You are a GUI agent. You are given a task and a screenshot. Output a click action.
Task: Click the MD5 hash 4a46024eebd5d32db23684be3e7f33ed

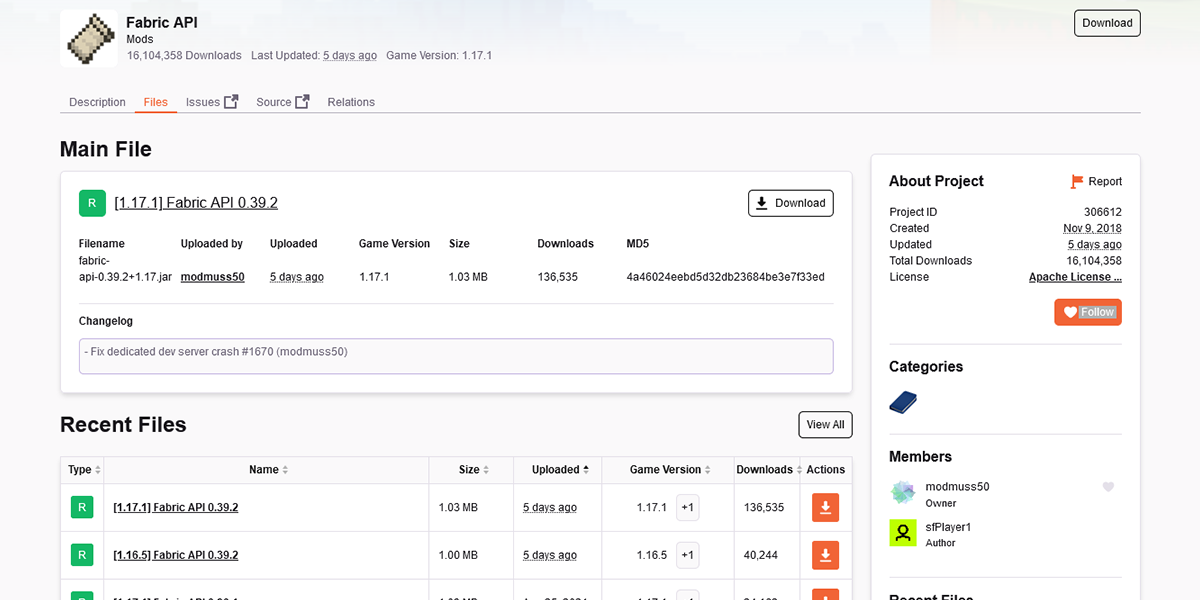click(726, 277)
